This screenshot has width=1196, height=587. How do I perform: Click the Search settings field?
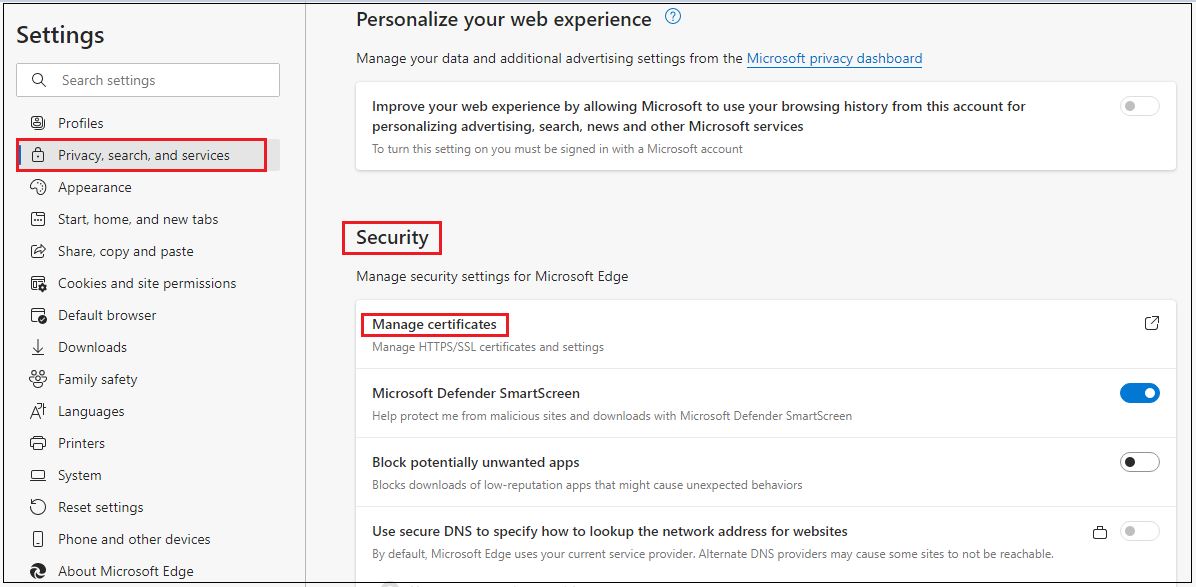pyautogui.click(x=160, y=80)
